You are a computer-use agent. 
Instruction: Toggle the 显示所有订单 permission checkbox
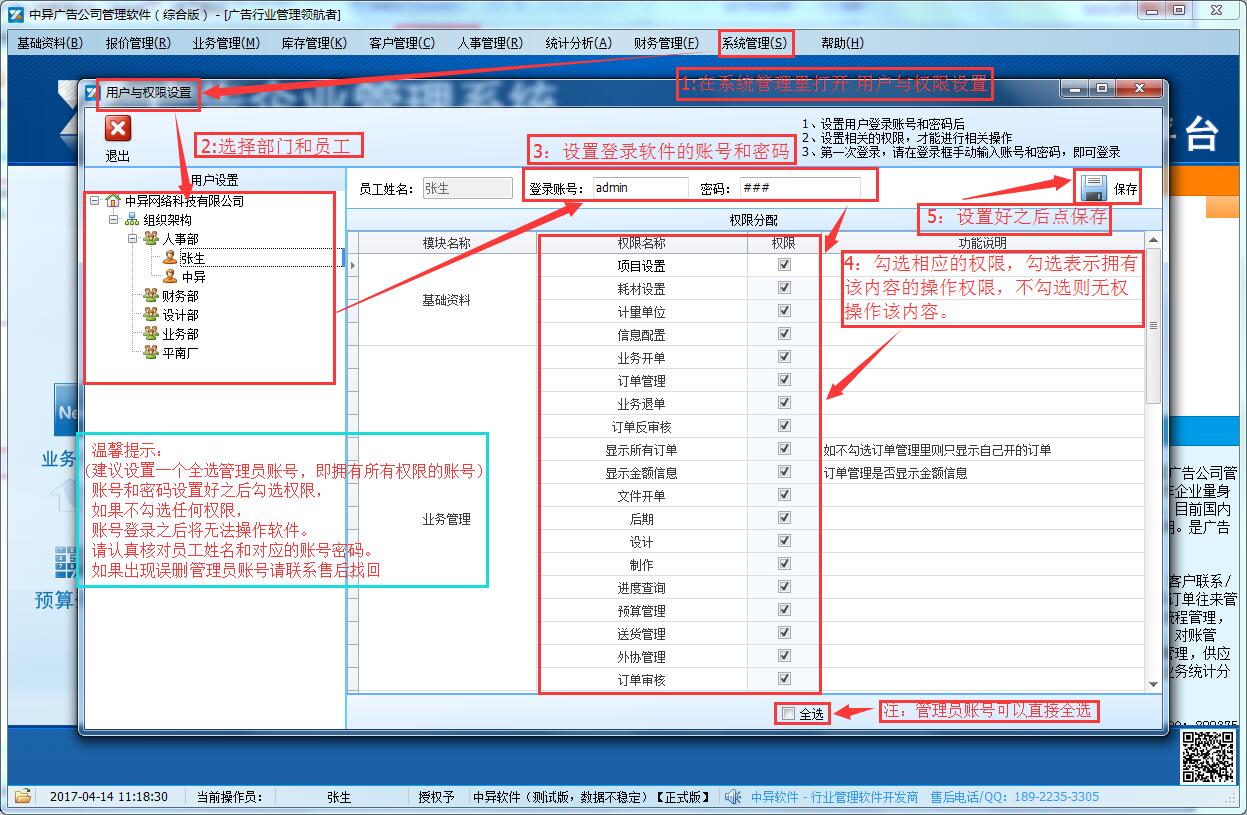tap(784, 449)
